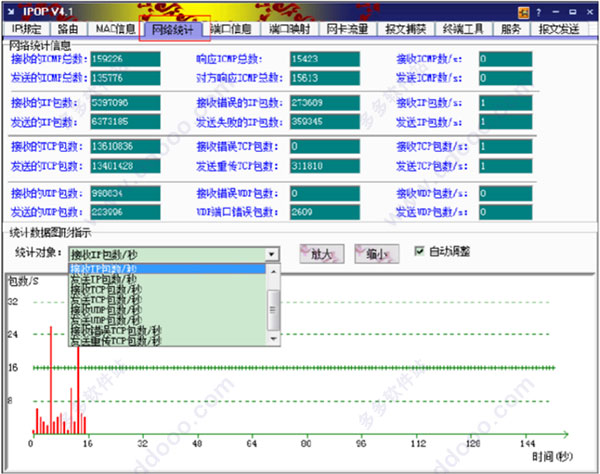Click the 统计对象 label
Viewport: 600px width, 474px height.
pos(38,252)
